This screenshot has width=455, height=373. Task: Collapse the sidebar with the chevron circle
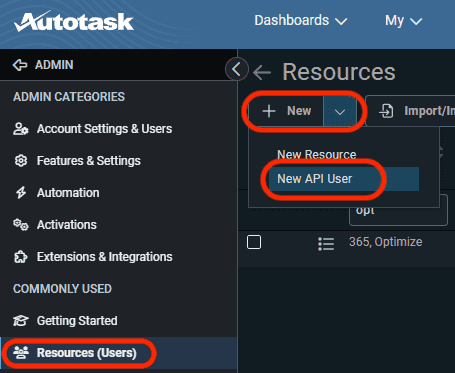point(237,69)
